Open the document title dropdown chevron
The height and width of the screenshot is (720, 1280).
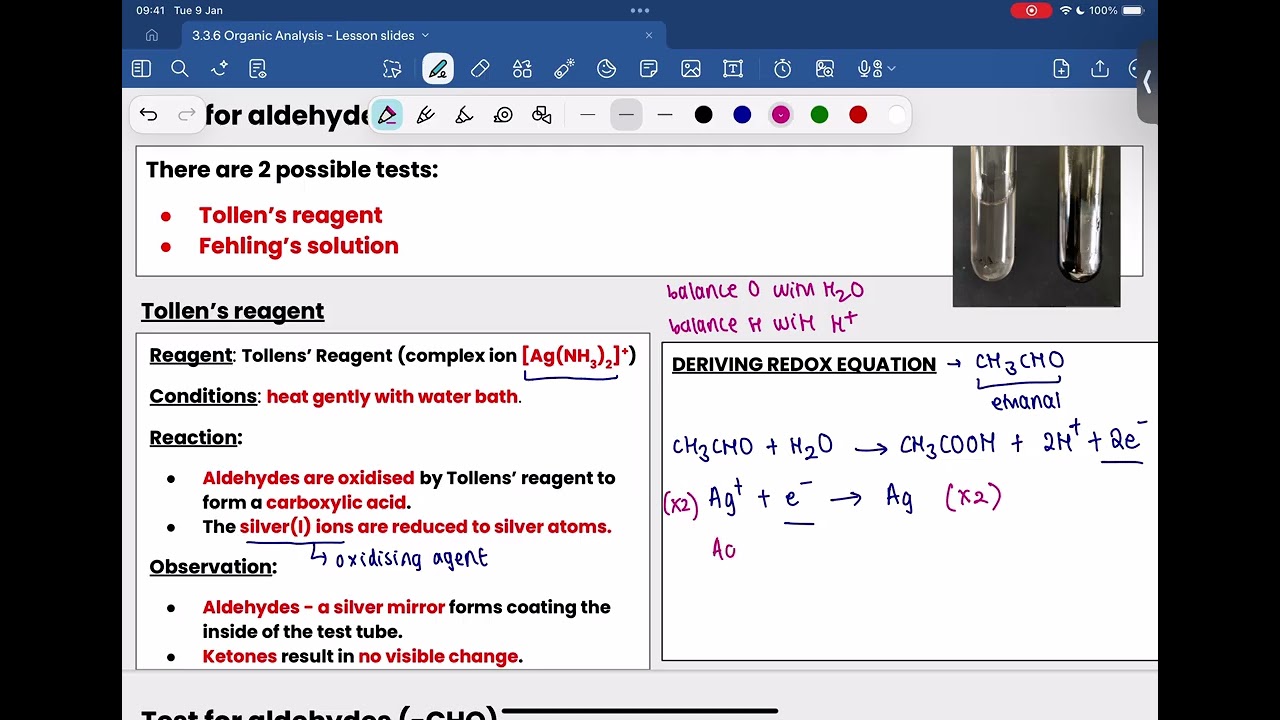pyautogui.click(x=426, y=35)
